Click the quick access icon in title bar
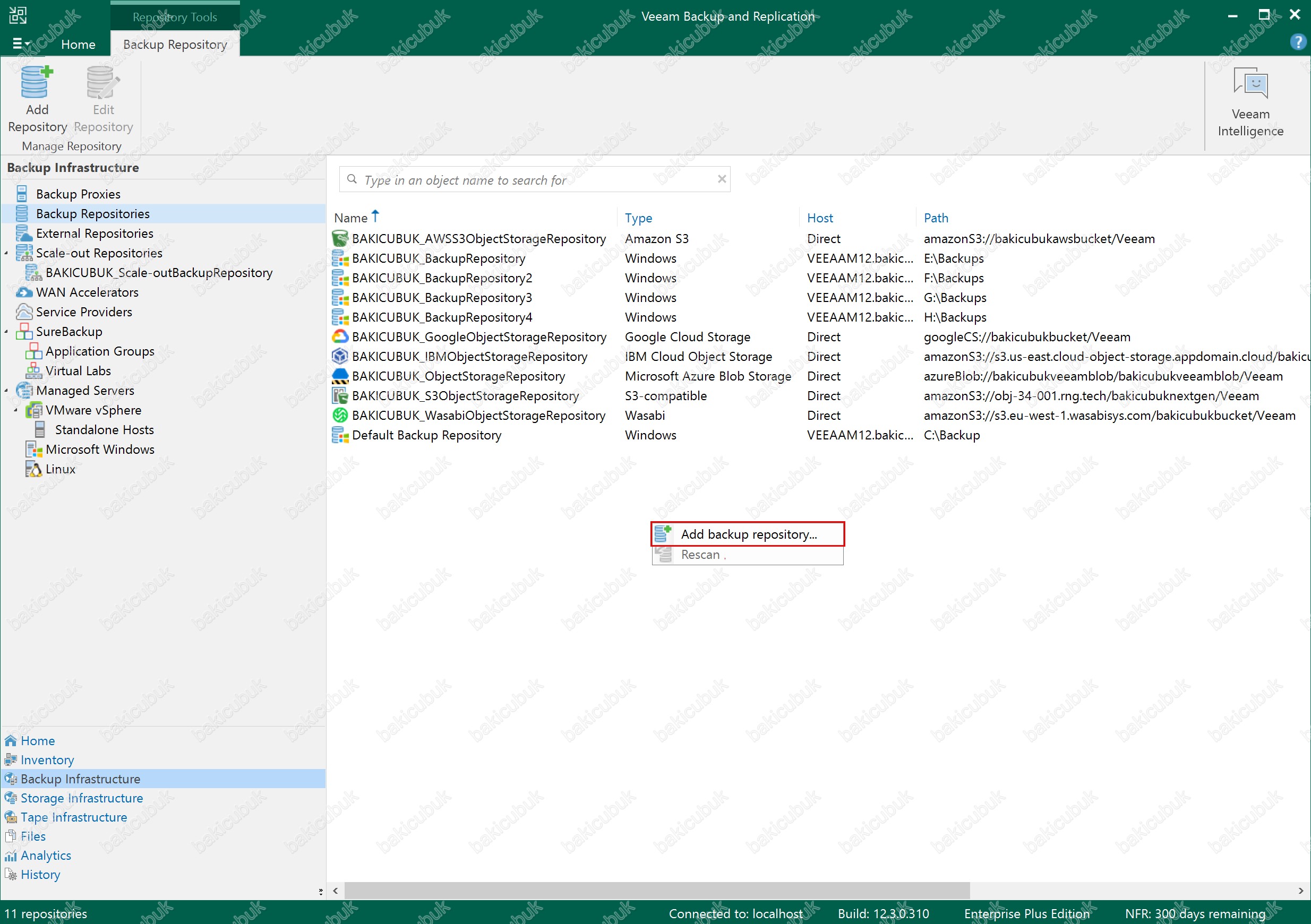1311x924 pixels. [x=18, y=15]
